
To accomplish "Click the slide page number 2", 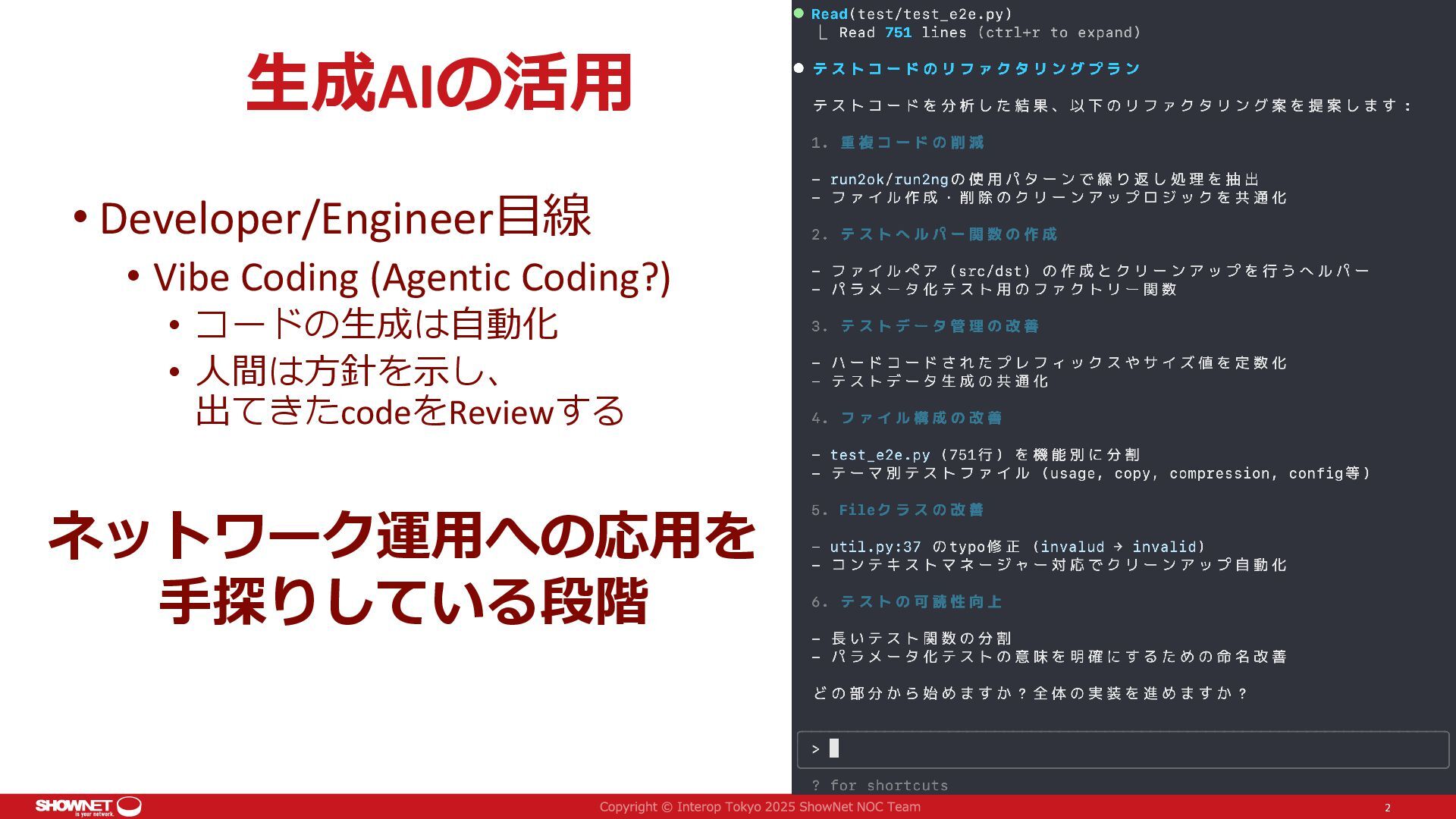I will coord(1388,808).
